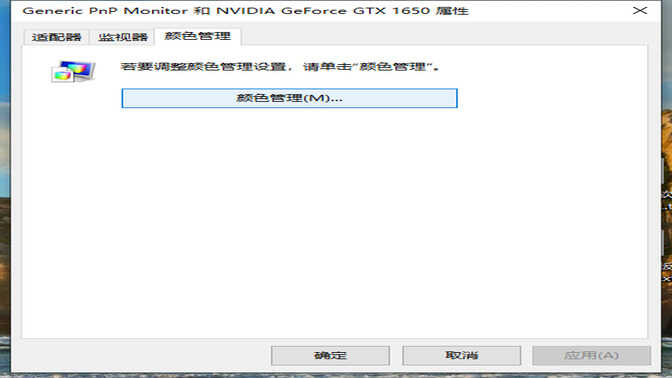
Task: Open 颜色管理(M)... button
Action: 289,98
